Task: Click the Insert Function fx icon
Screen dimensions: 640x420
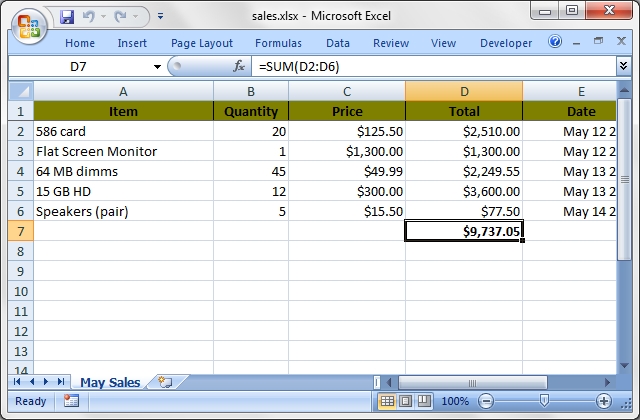Action: (239, 66)
